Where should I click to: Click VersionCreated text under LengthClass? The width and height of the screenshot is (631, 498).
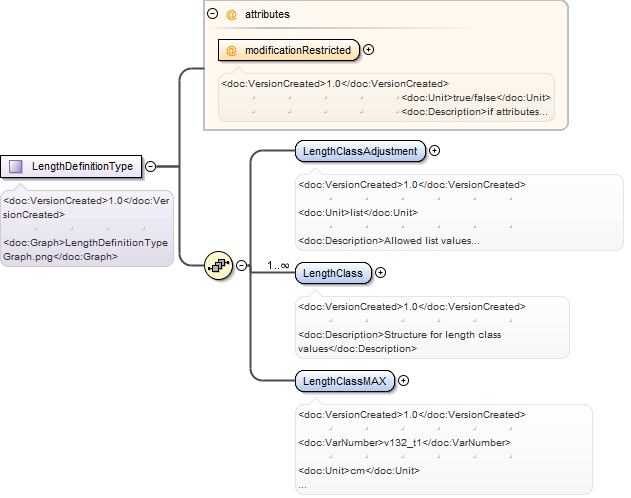[x=412, y=307]
